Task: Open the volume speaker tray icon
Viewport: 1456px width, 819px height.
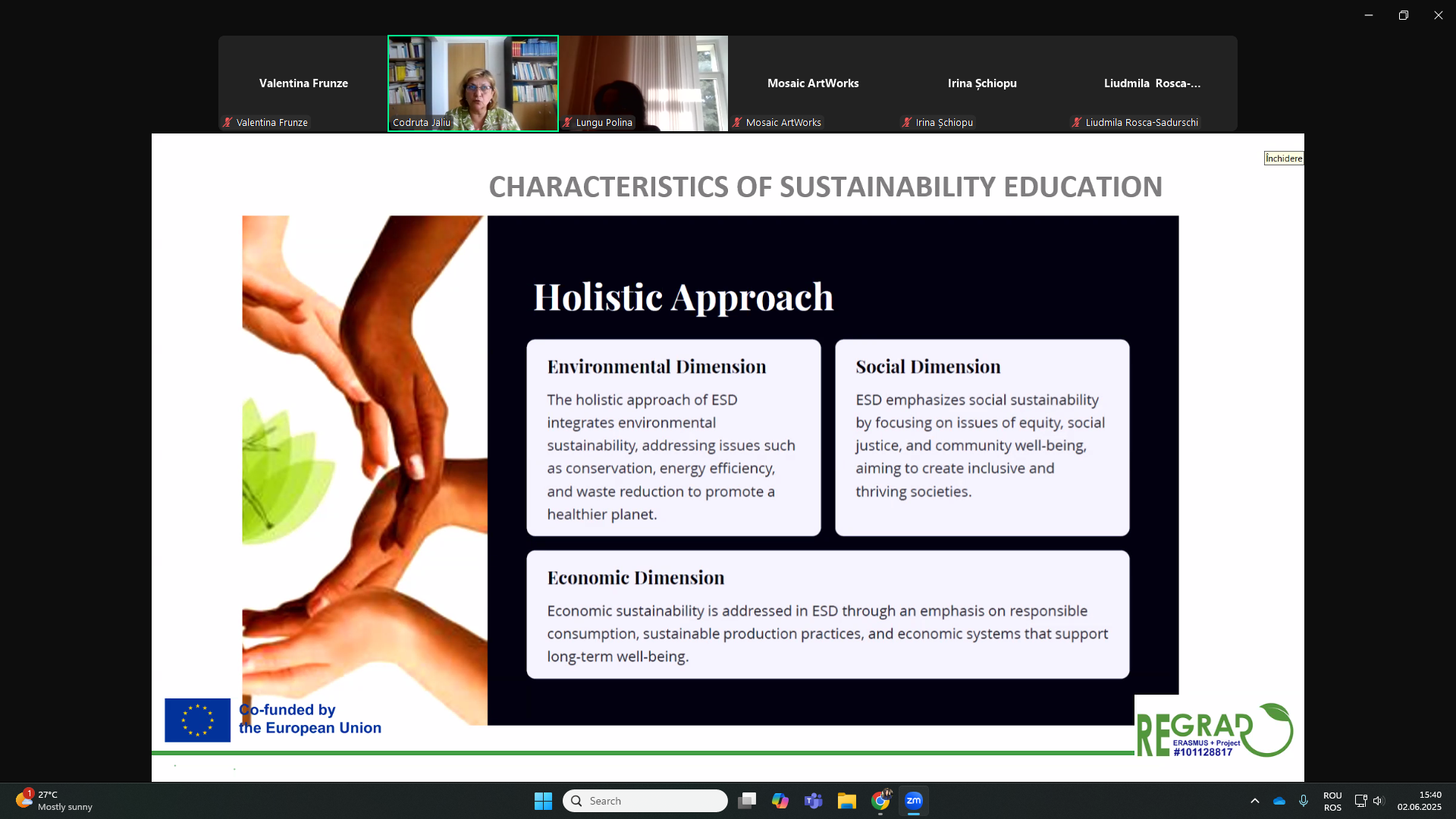Action: [1379, 801]
